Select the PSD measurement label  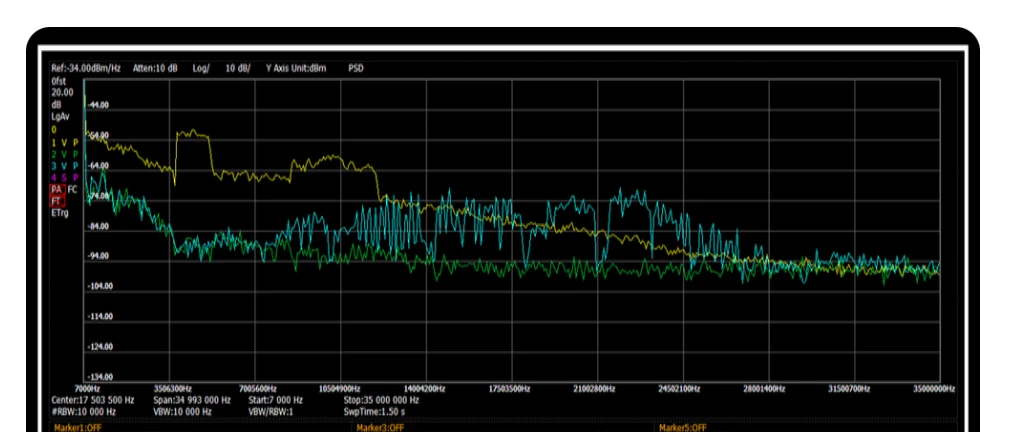pyautogui.click(x=356, y=68)
